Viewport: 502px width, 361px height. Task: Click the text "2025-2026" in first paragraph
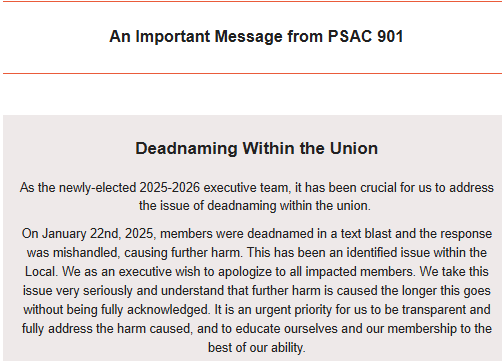pyautogui.click(x=170, y=188)
